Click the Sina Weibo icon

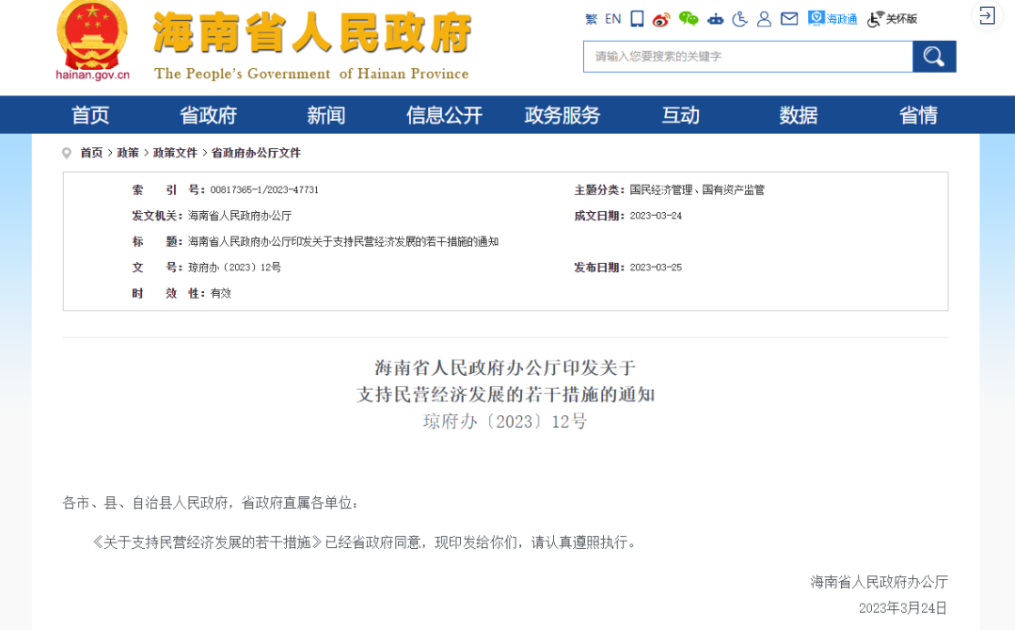(x=661, y=19)
